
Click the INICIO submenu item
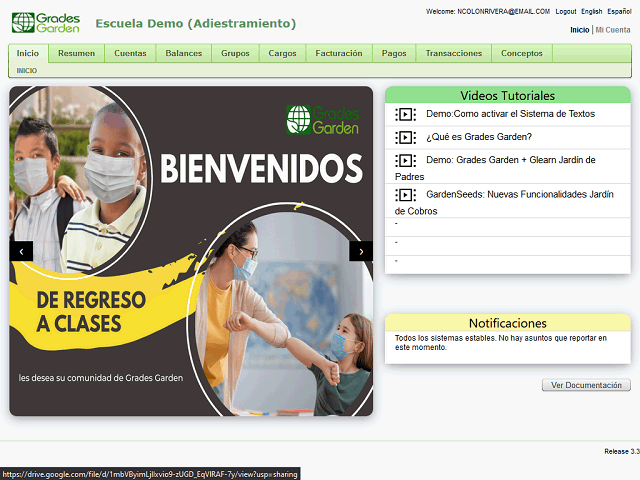tap(27, 71)
